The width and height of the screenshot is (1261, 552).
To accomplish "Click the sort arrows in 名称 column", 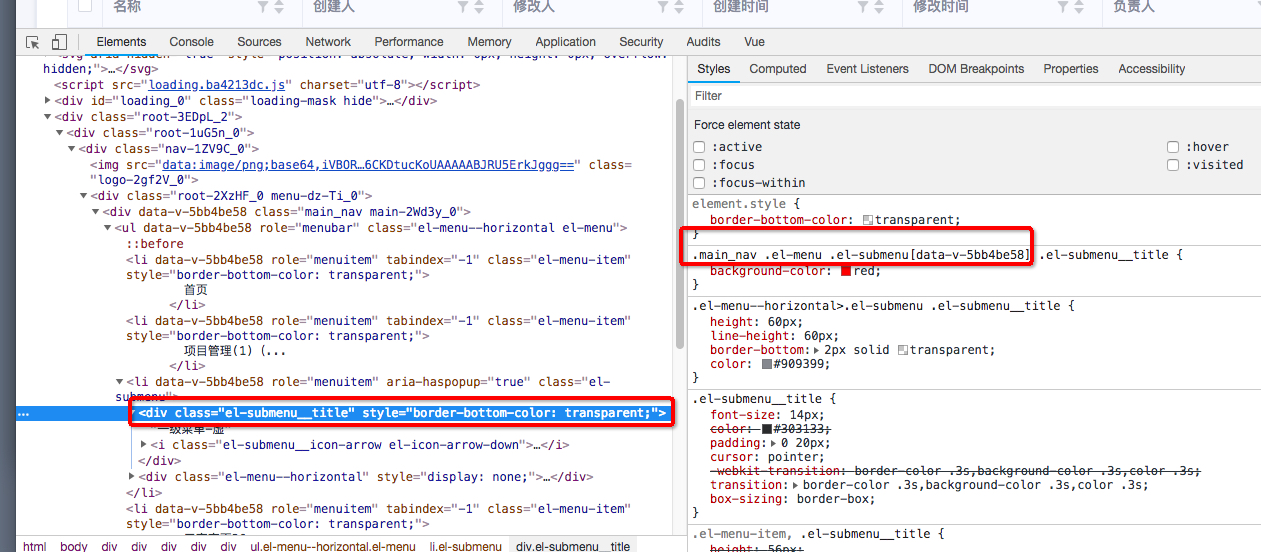I will click(x=278, y=7).
